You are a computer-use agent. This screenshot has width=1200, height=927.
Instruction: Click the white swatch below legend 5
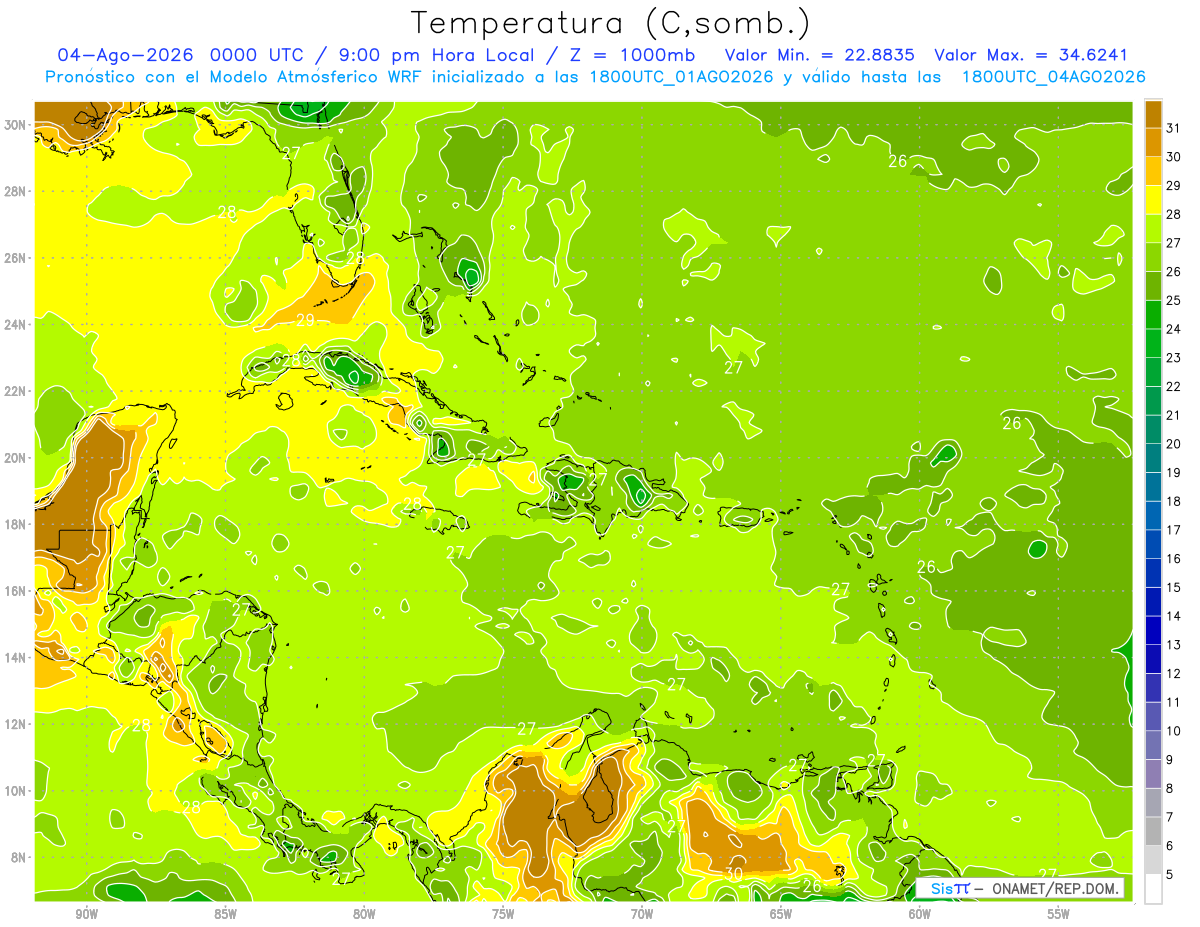(1153, 889)
